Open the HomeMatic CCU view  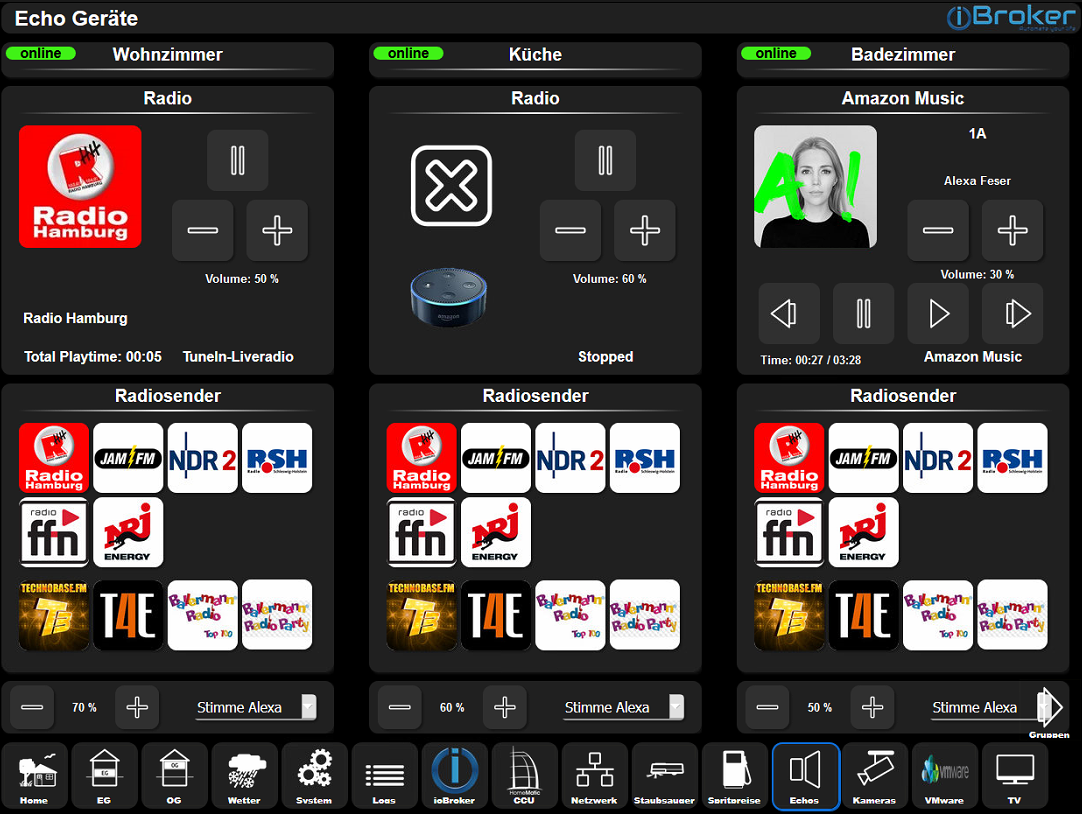[x=524, y=776]
